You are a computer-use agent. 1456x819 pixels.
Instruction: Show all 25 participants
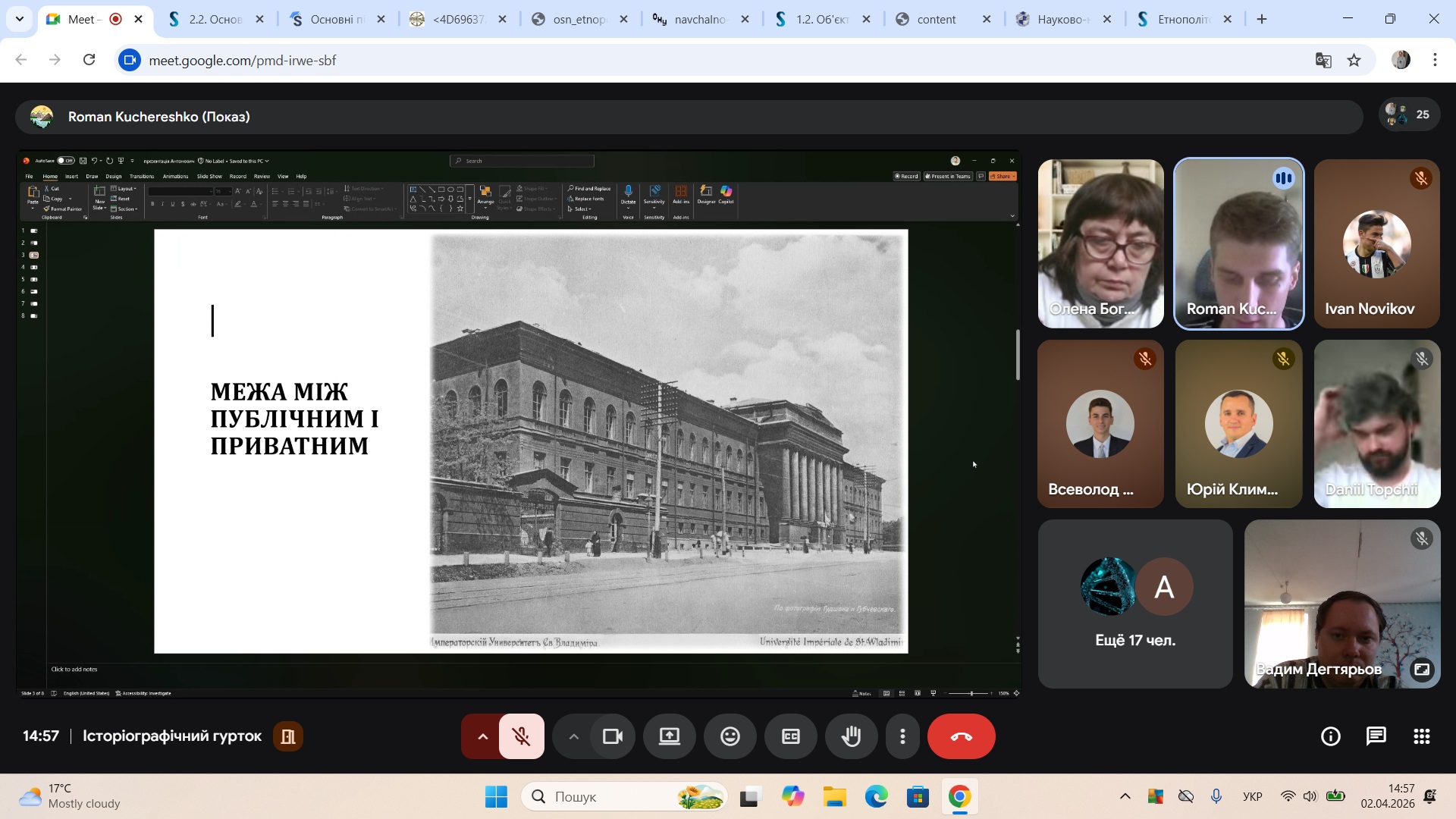pyautogui.click(x=1409, y=115)
